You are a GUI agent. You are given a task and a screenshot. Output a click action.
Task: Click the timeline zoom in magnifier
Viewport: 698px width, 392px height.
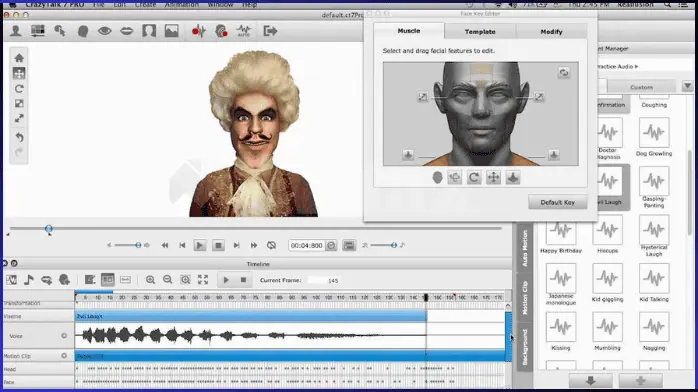click(150, 280)
